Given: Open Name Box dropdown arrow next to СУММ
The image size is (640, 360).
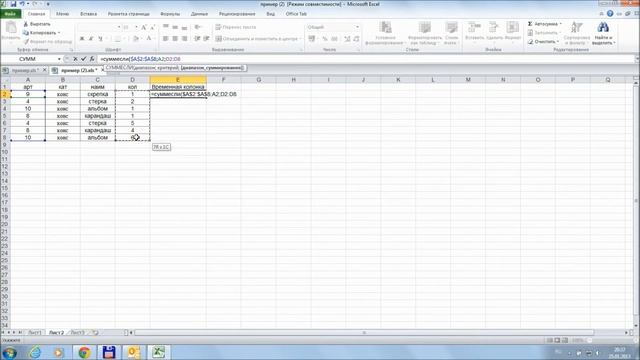Looking at the screenshot, I should (59, 59).
